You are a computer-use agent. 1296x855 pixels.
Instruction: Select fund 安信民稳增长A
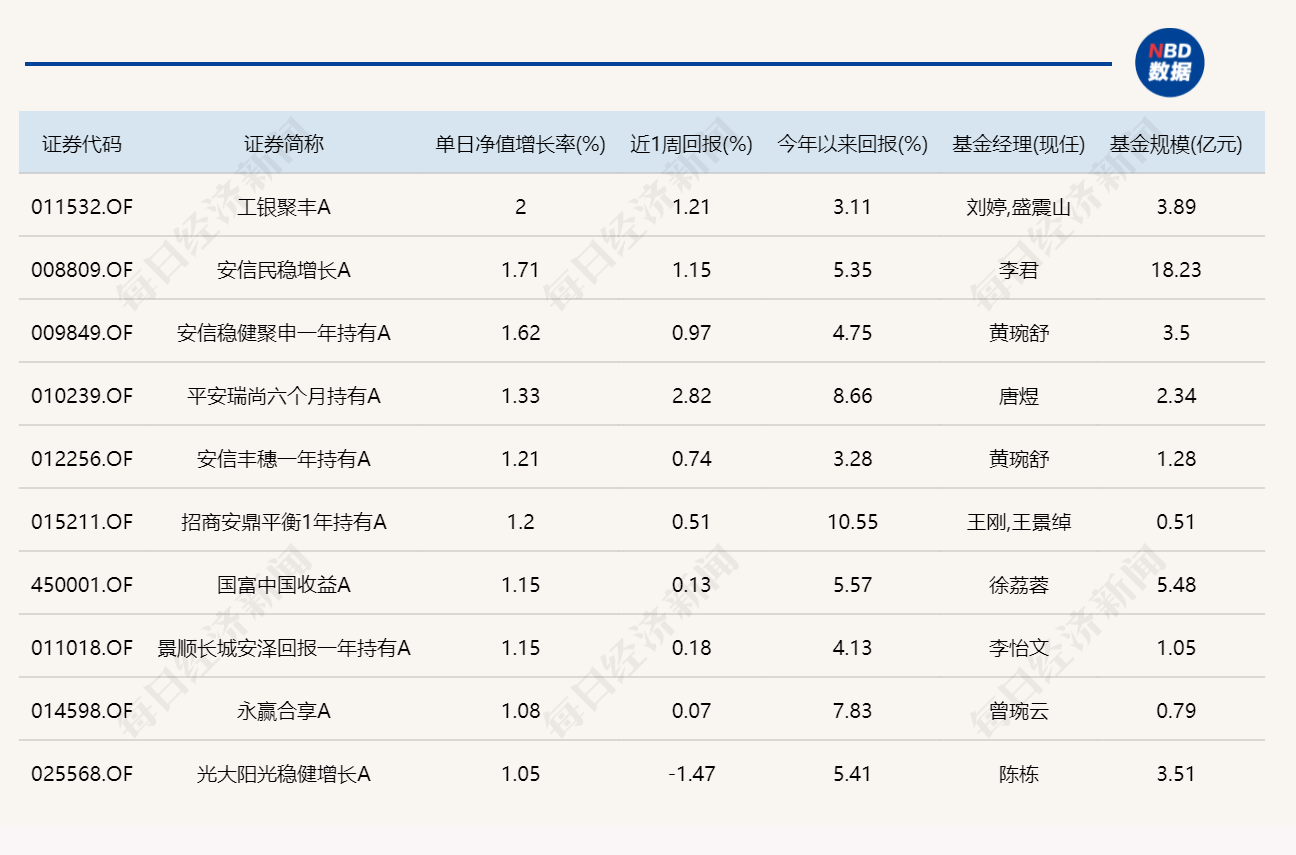point(284,270)
